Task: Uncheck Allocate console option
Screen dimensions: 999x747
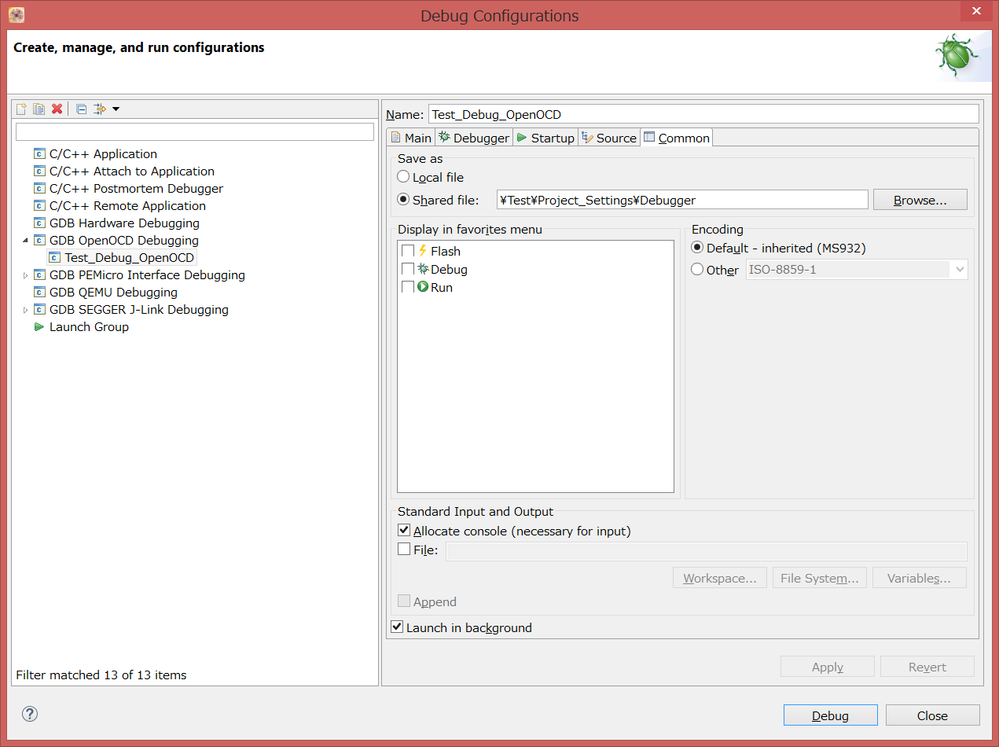Action: point(403,529)
